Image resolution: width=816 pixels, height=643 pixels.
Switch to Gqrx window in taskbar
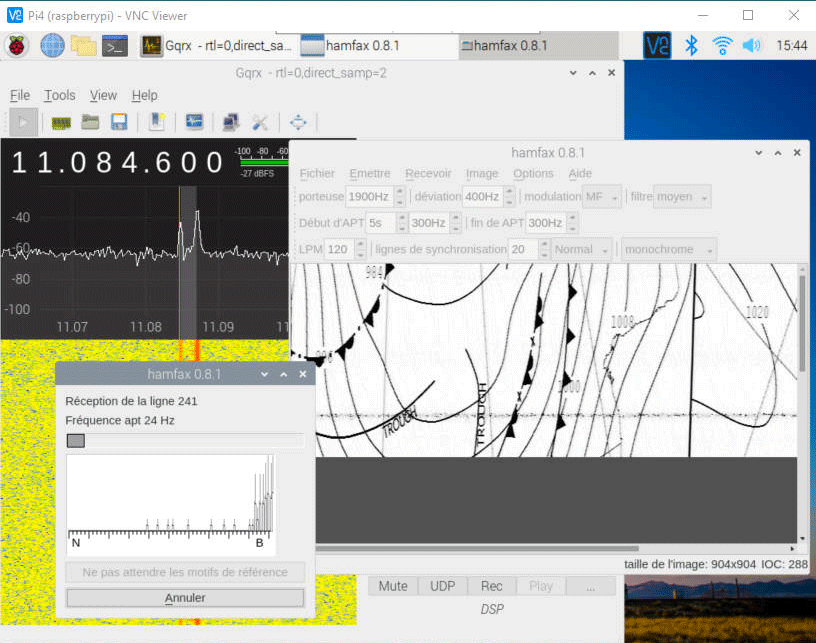coord(218,46)
